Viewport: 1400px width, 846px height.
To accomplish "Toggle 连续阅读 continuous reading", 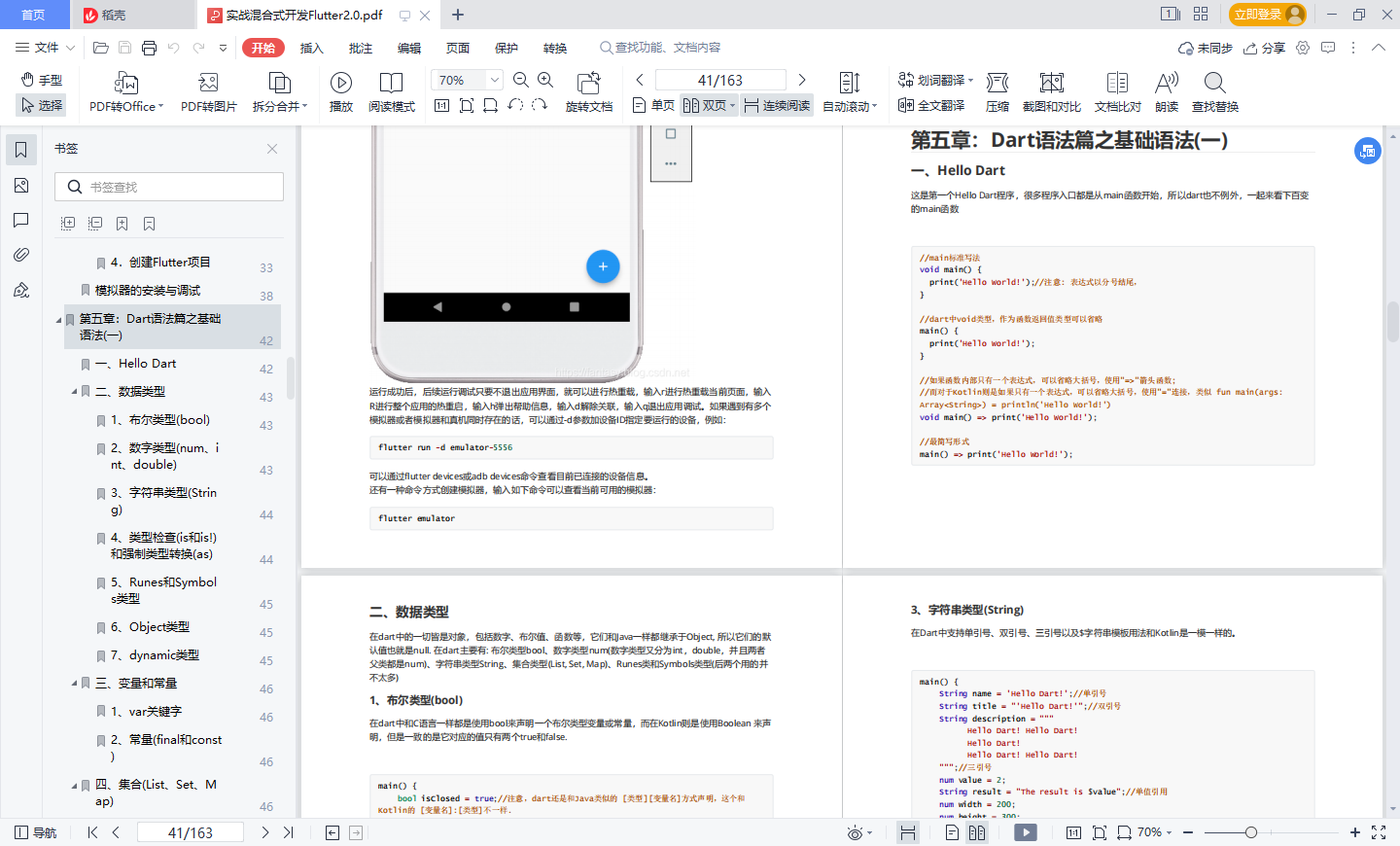I will coord(777,105).
